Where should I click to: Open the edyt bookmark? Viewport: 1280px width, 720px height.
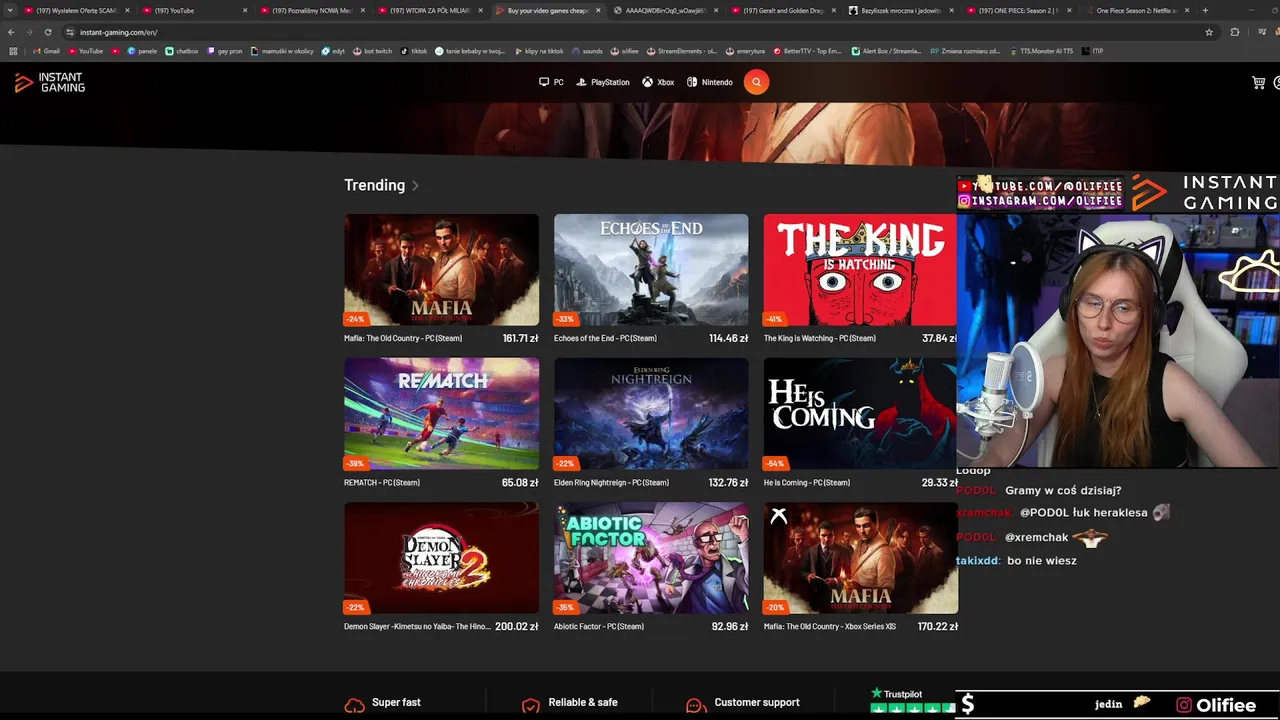tap(333, 51)
